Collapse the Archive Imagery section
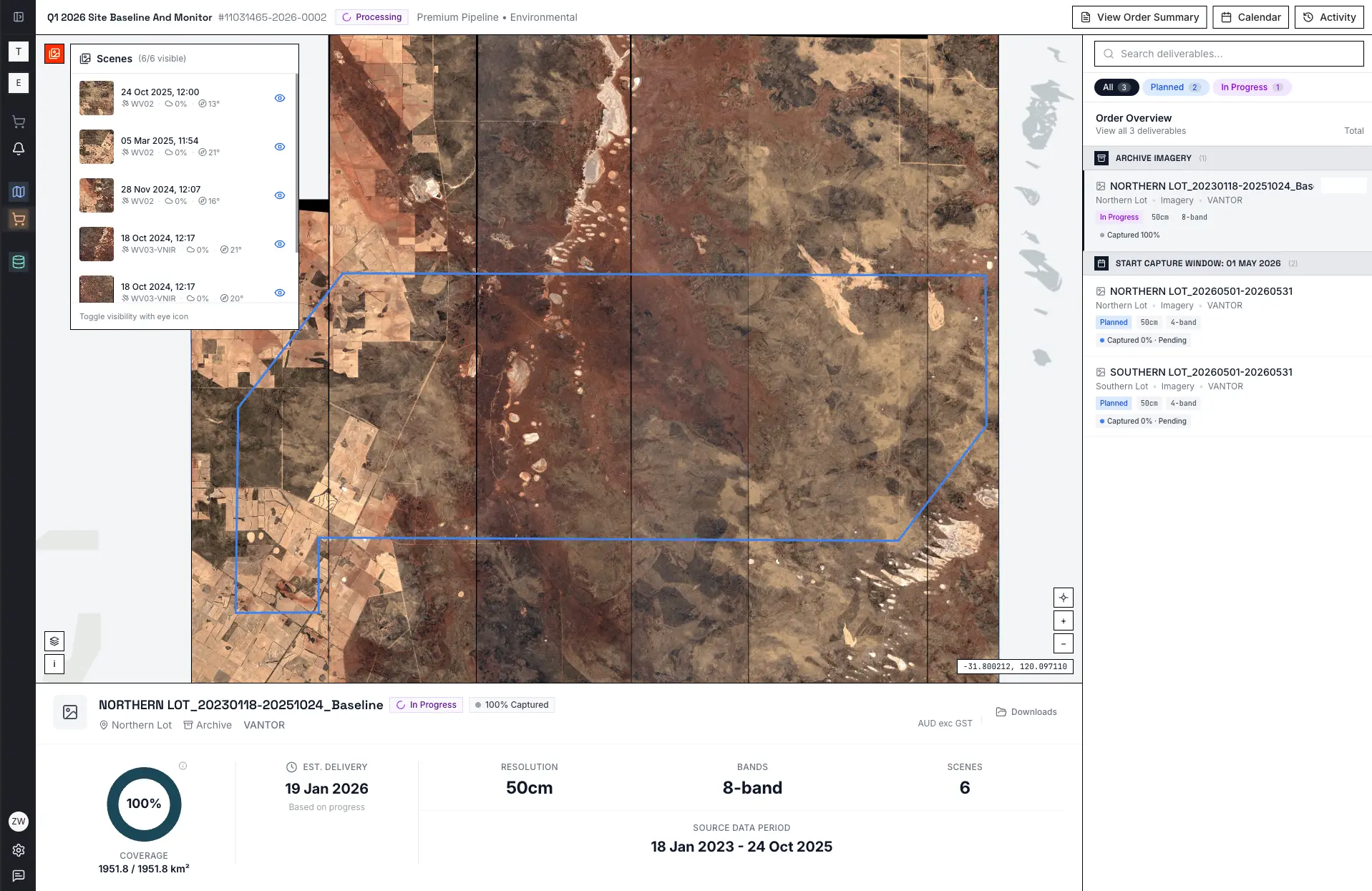 [x=1227, y=158]
